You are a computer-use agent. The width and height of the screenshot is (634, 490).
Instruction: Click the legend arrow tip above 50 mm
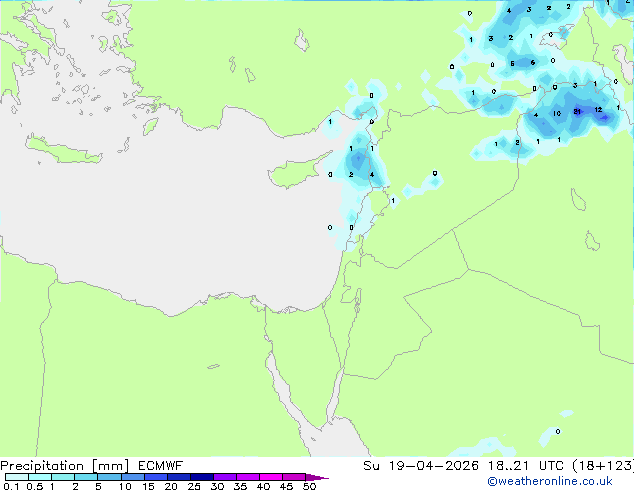click(x=317, y=477)
